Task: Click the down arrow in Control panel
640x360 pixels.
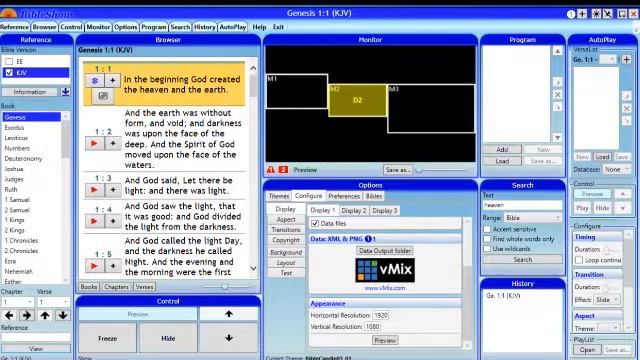Action: pyautogui.click(x=229, y=338)
